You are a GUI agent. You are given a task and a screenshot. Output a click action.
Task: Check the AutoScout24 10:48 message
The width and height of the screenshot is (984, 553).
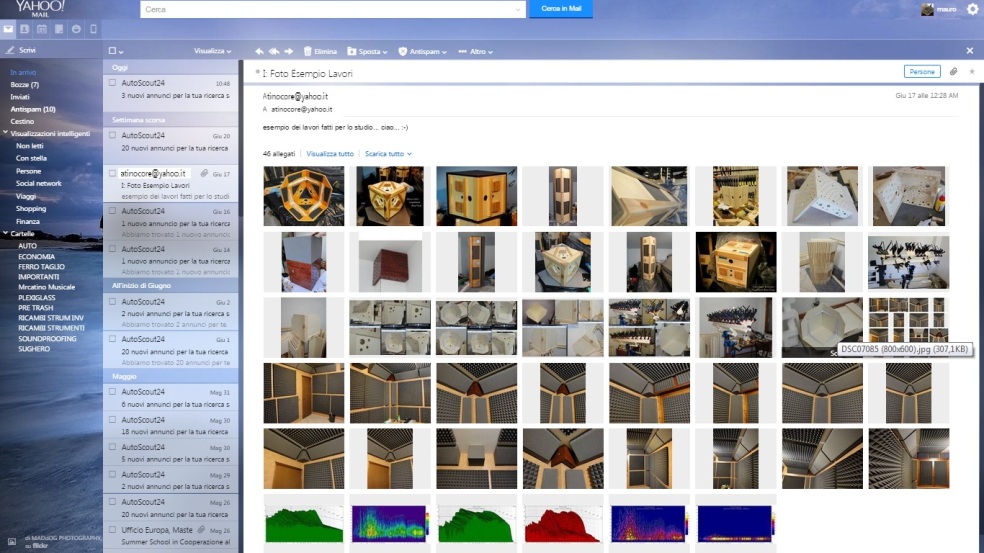[112, 82]
